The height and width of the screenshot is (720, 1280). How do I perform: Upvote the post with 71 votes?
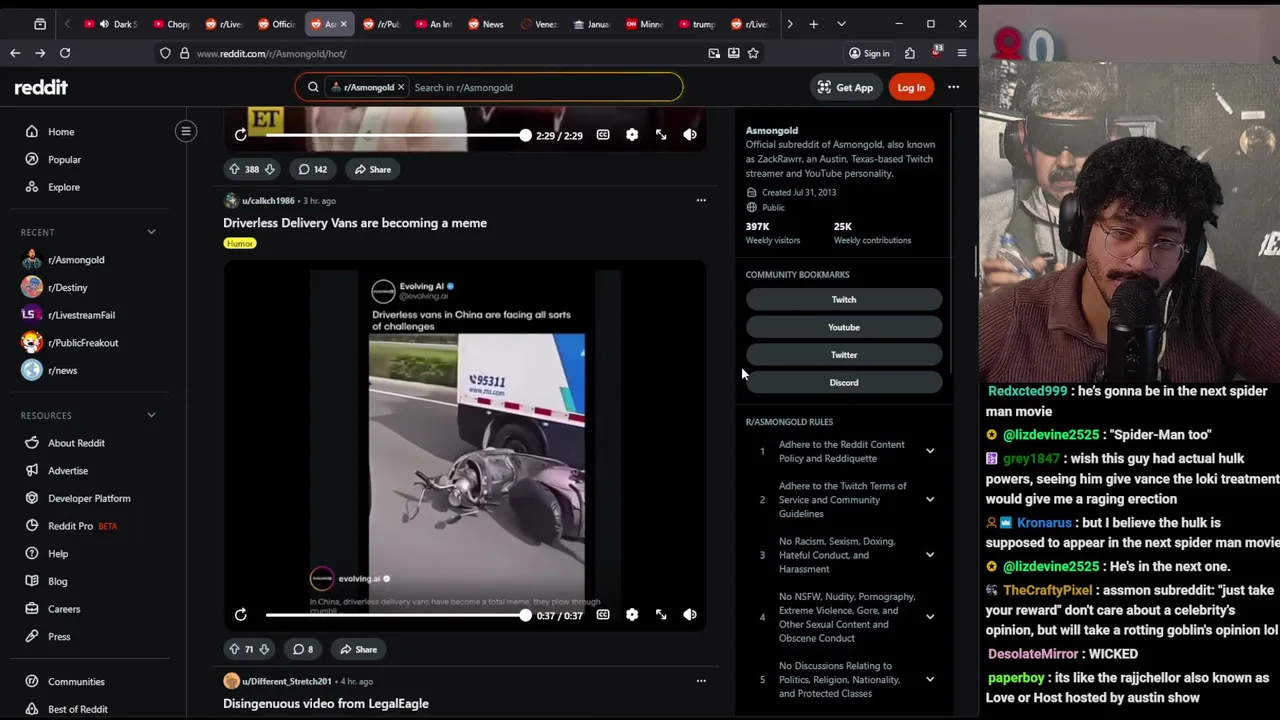click(234, 649)
